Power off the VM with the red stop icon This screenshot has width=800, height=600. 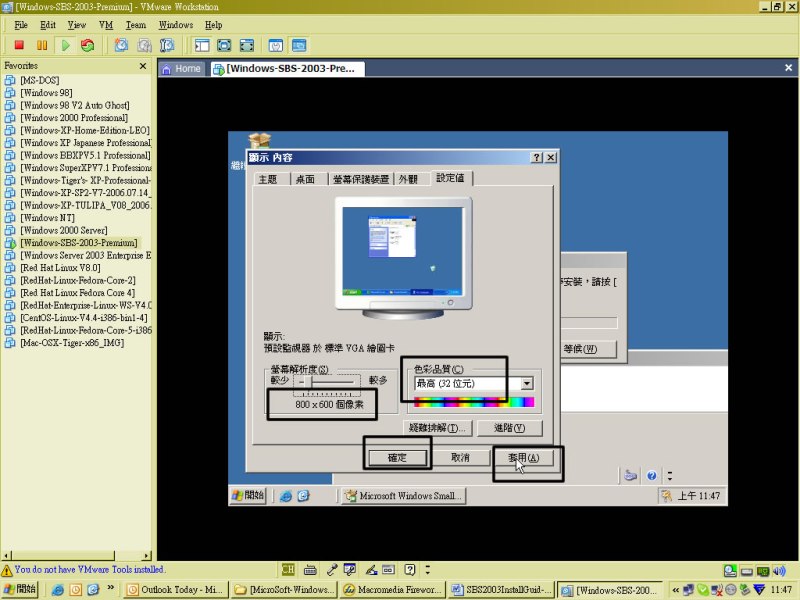coord(19,45)
